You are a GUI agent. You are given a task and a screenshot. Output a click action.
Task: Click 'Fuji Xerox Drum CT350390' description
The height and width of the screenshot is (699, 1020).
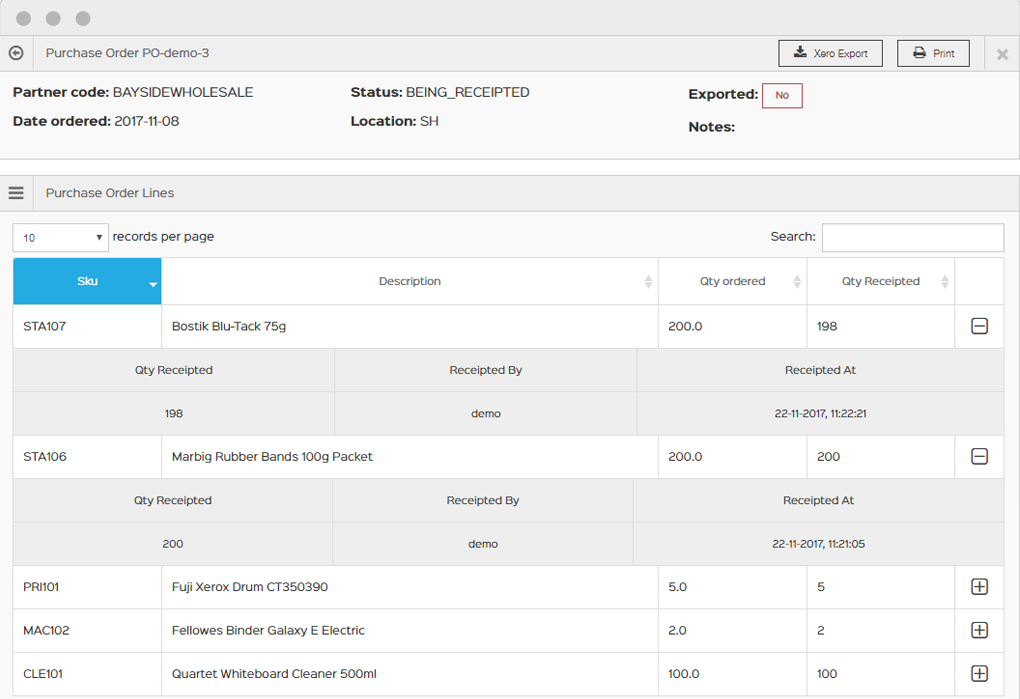[x=250, y=587]
